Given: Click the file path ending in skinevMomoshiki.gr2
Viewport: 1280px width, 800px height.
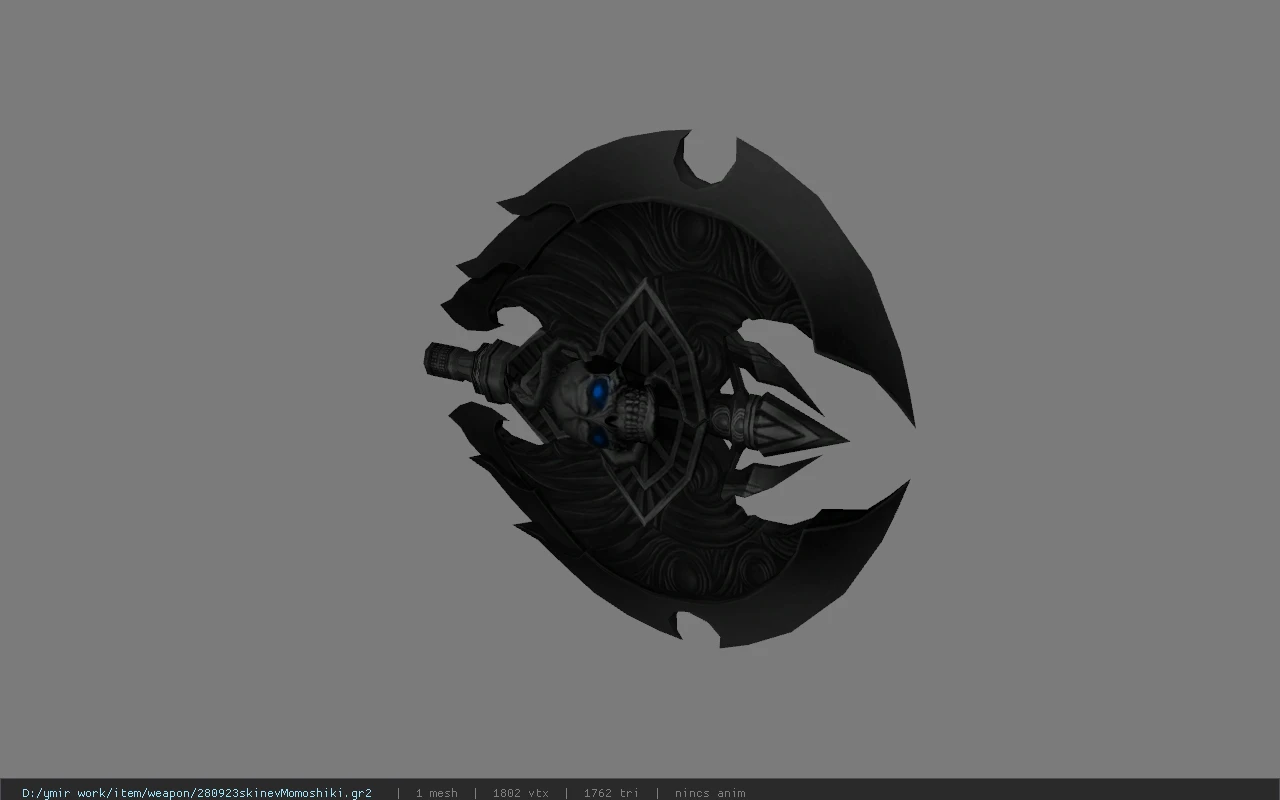Looking at the screenshot, I should pos(197,793).
